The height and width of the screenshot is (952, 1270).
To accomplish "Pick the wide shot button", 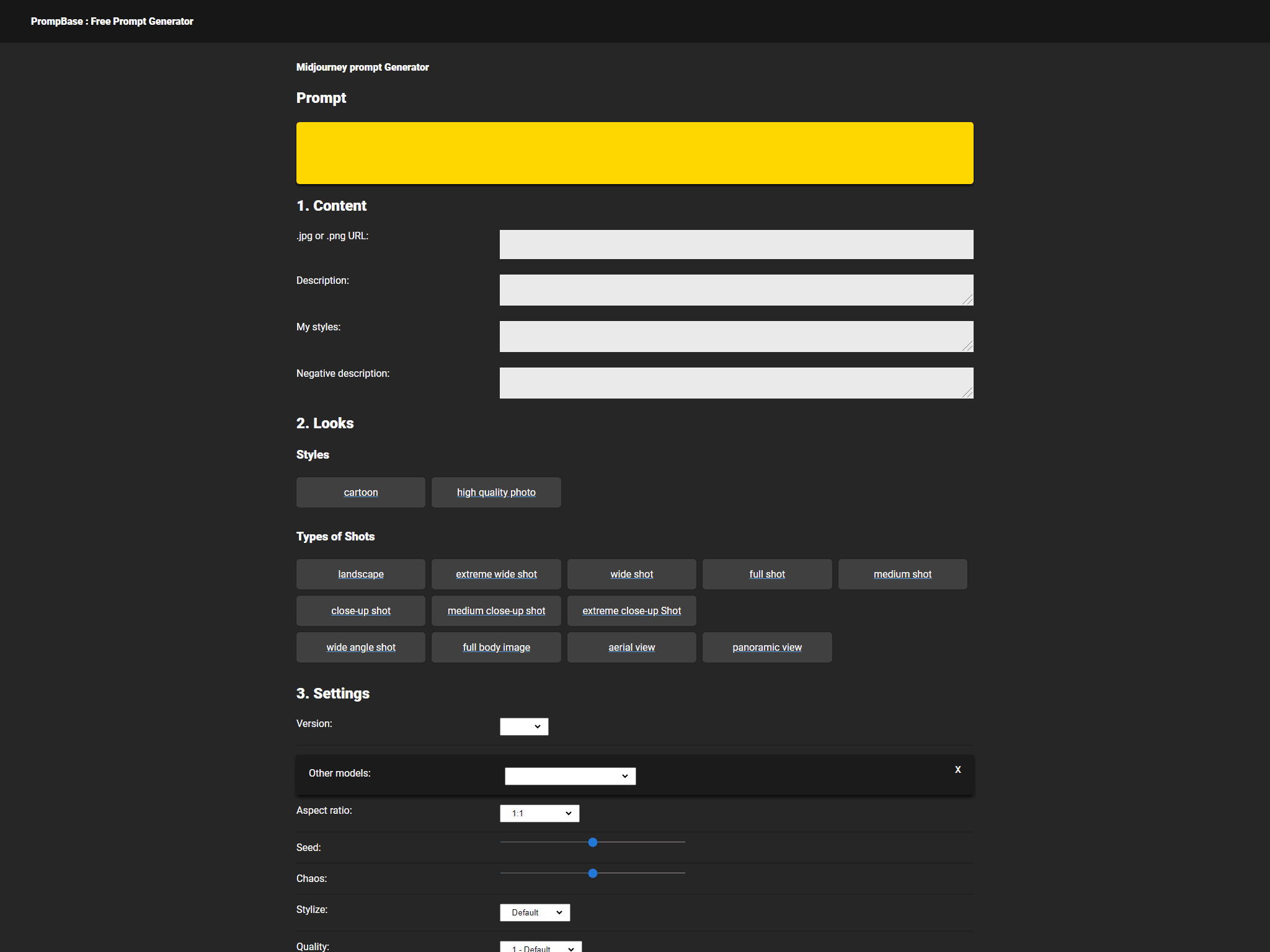I will (632, 574).
